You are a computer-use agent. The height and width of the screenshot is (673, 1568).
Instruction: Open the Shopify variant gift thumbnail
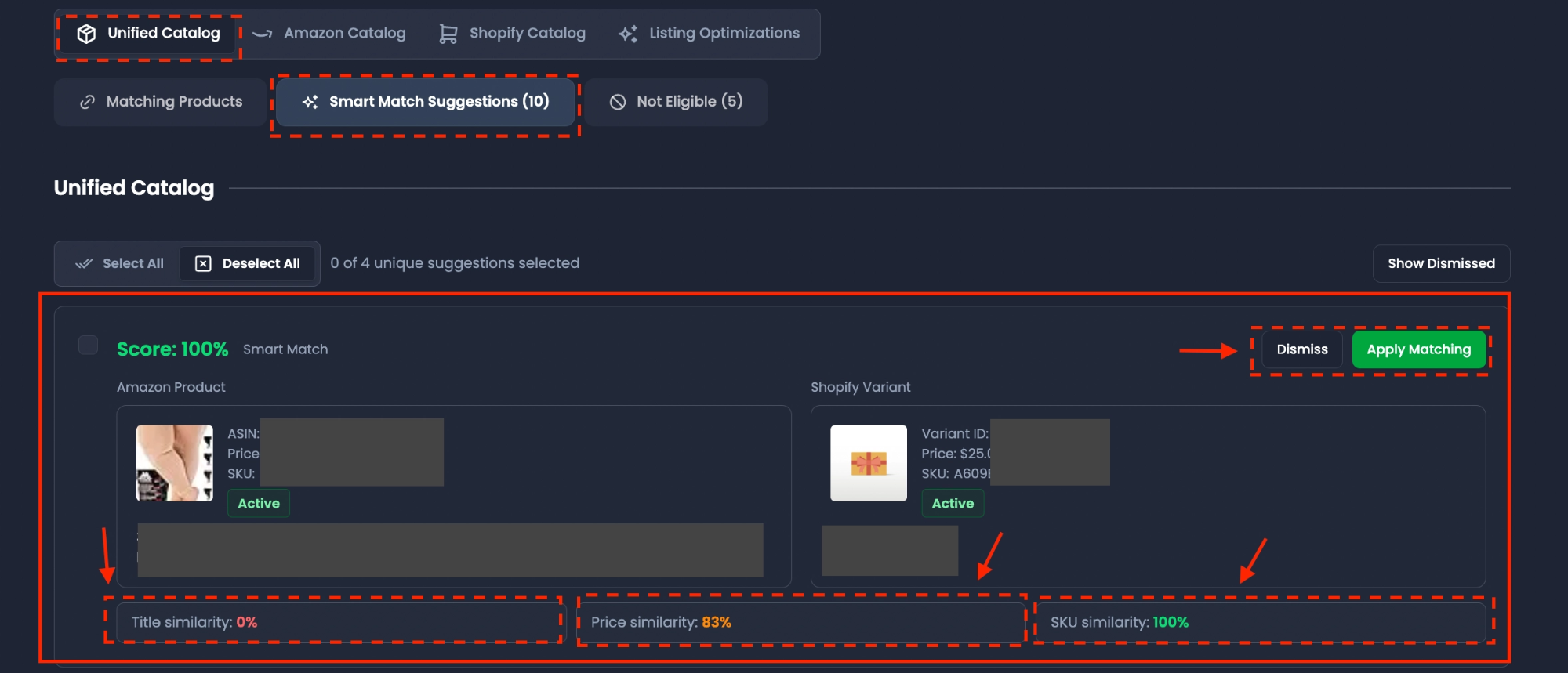pos(869,463)
